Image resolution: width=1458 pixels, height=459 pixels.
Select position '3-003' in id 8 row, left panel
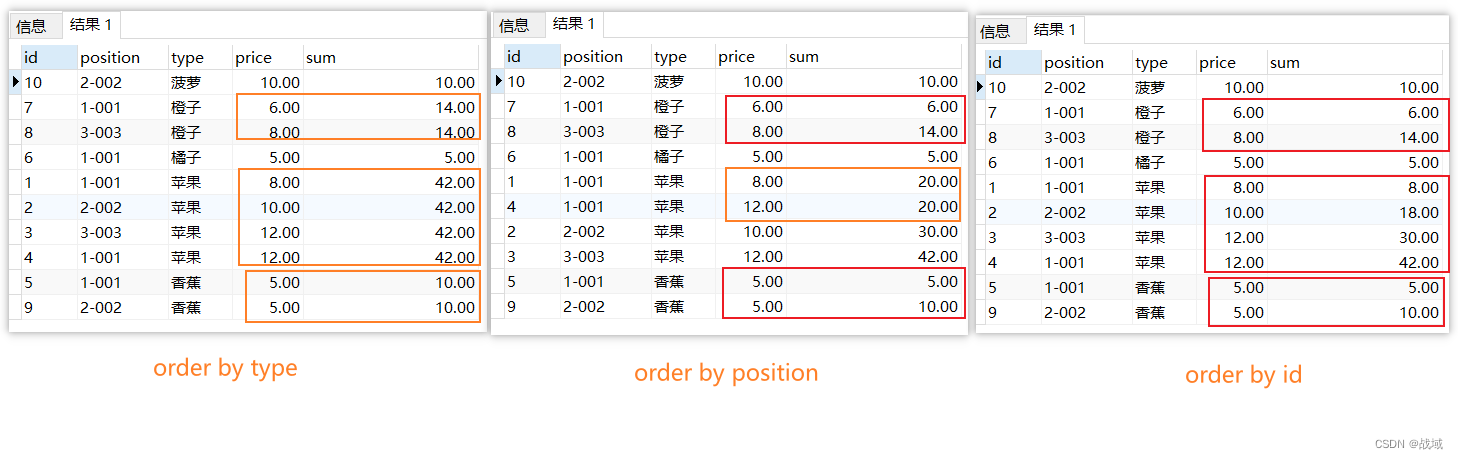click(122, 133)
